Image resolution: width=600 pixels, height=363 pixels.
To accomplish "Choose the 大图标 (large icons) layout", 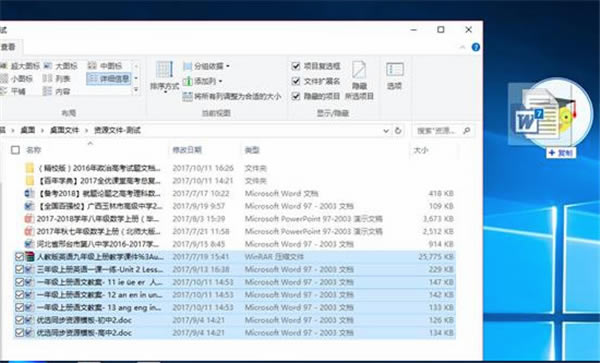I will pyautogui.click(x=61, y=66).
